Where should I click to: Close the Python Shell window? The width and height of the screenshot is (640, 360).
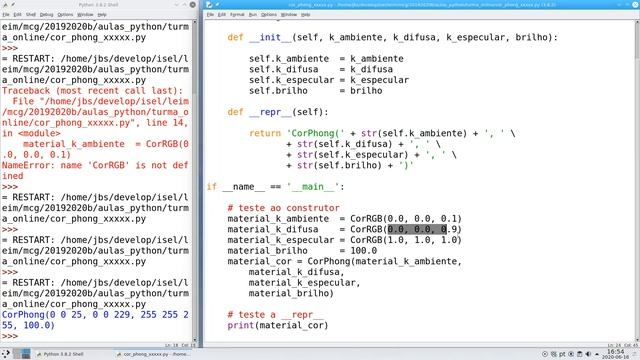tap(193, 4)
